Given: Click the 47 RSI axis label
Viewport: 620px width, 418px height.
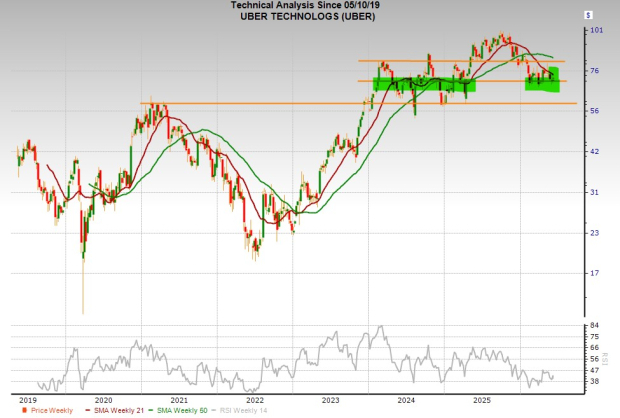Looking at the screenshot, I should coord(594,371).
